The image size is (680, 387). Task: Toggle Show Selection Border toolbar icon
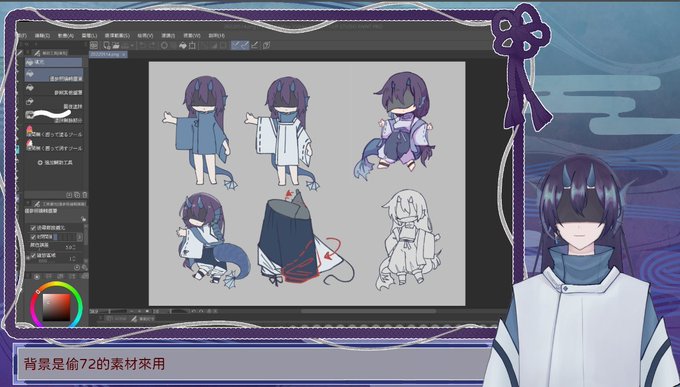click(223, 46)
